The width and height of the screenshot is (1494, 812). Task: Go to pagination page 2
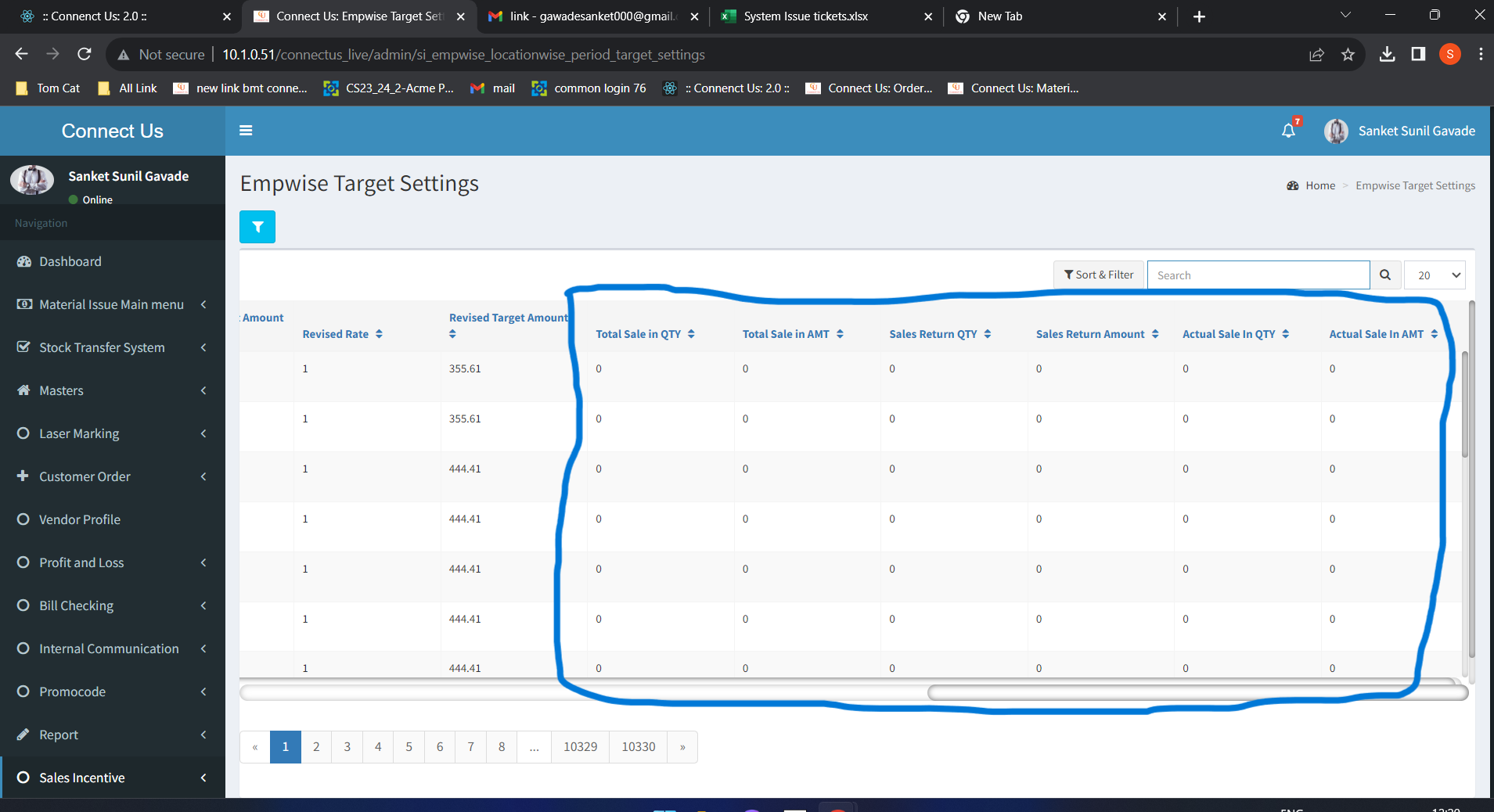pos(316,747)
